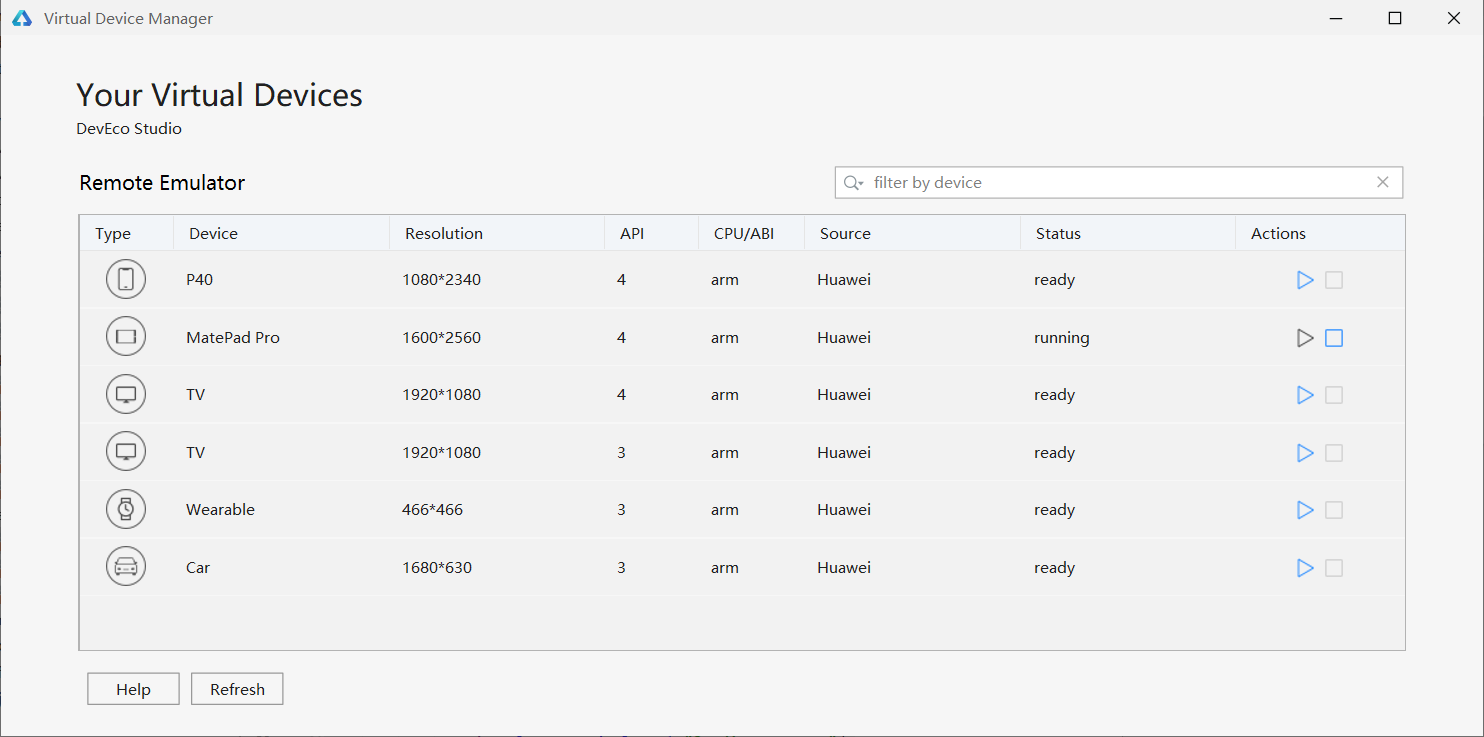Select the Car device name
The image size is (1484, 737).
click(198, 568)
